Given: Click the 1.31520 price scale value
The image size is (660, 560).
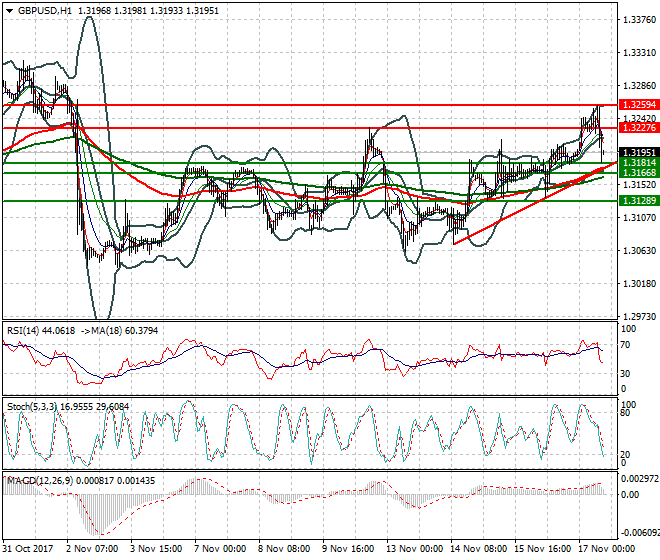Looking at the screenshot, I should pos(639,184).
